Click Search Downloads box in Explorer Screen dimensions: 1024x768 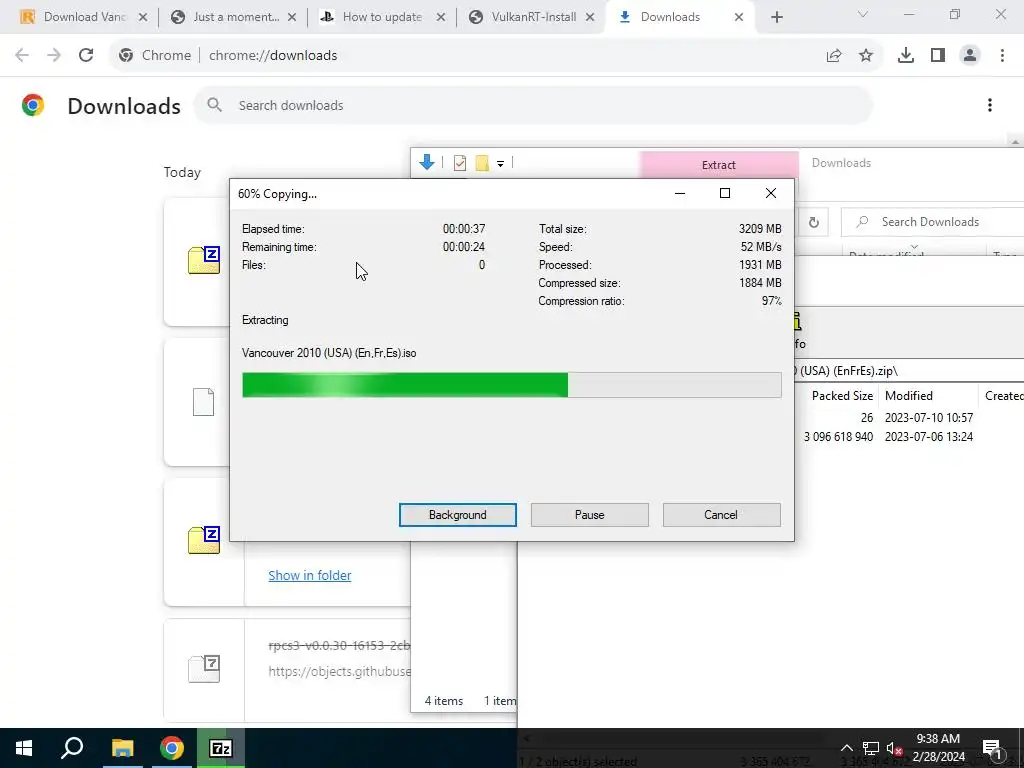[934, 222]
